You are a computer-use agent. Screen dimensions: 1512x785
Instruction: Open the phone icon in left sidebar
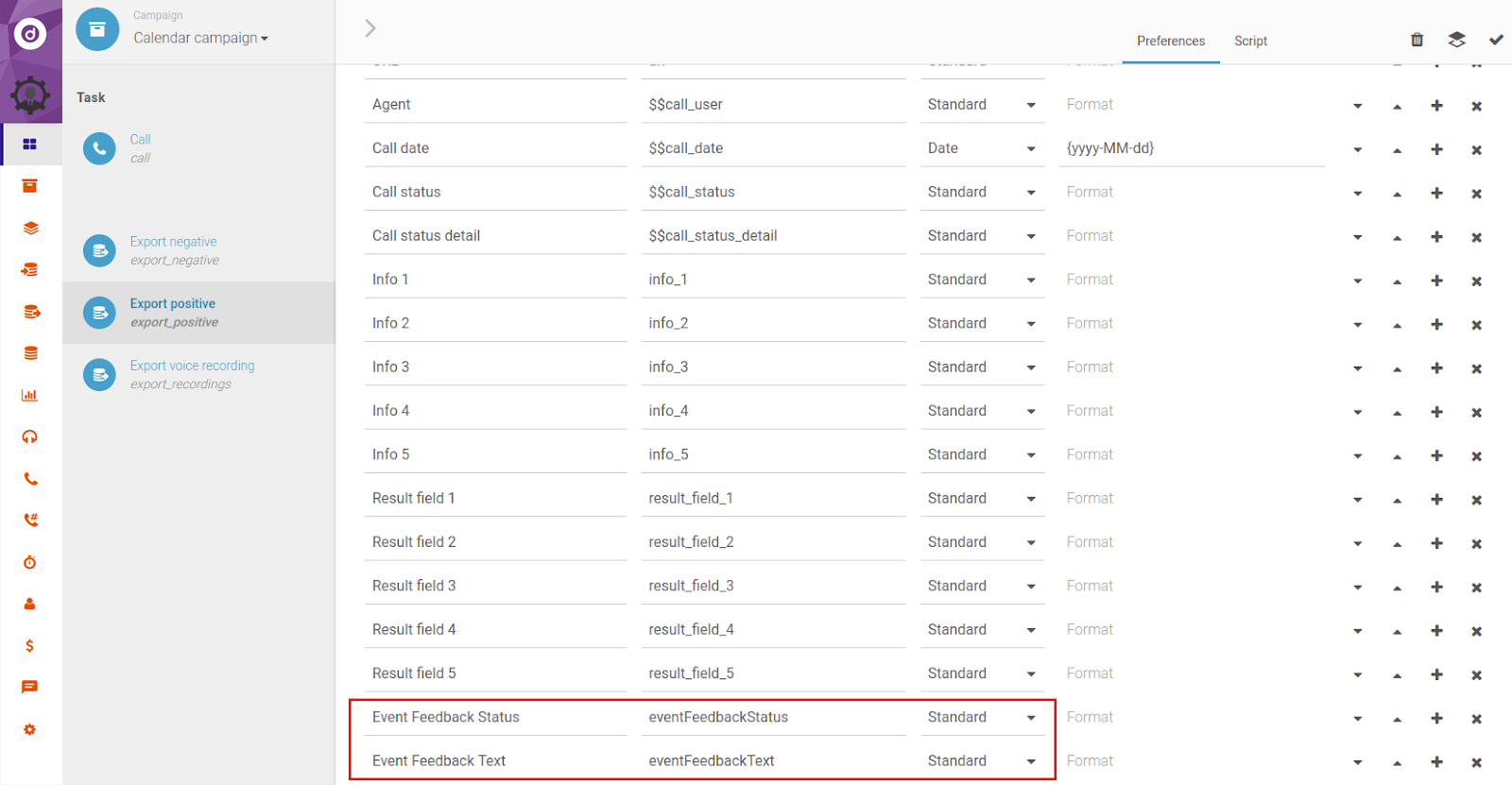30,479
